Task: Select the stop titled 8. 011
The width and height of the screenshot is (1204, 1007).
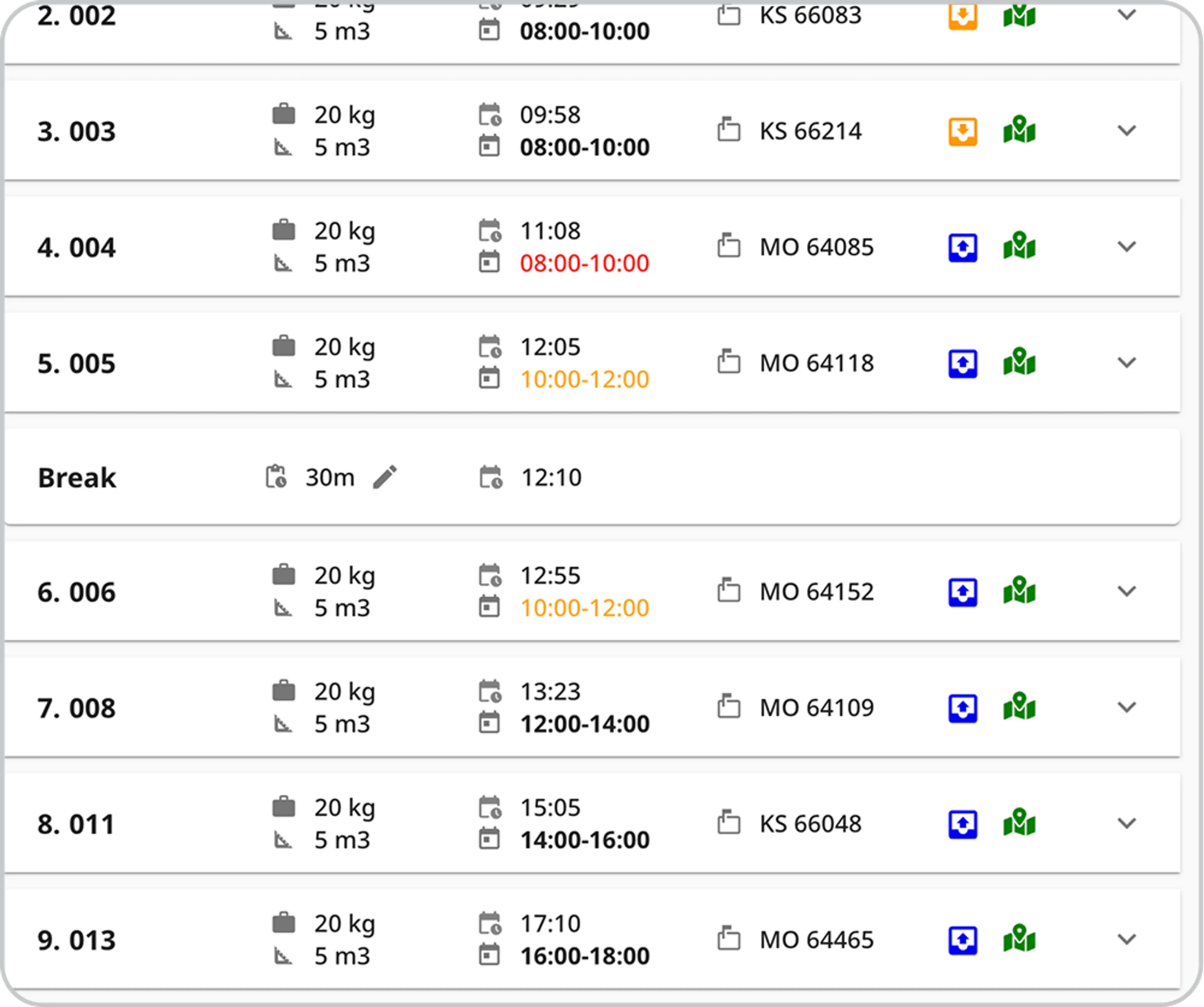Action: click(x=77, y=824)
